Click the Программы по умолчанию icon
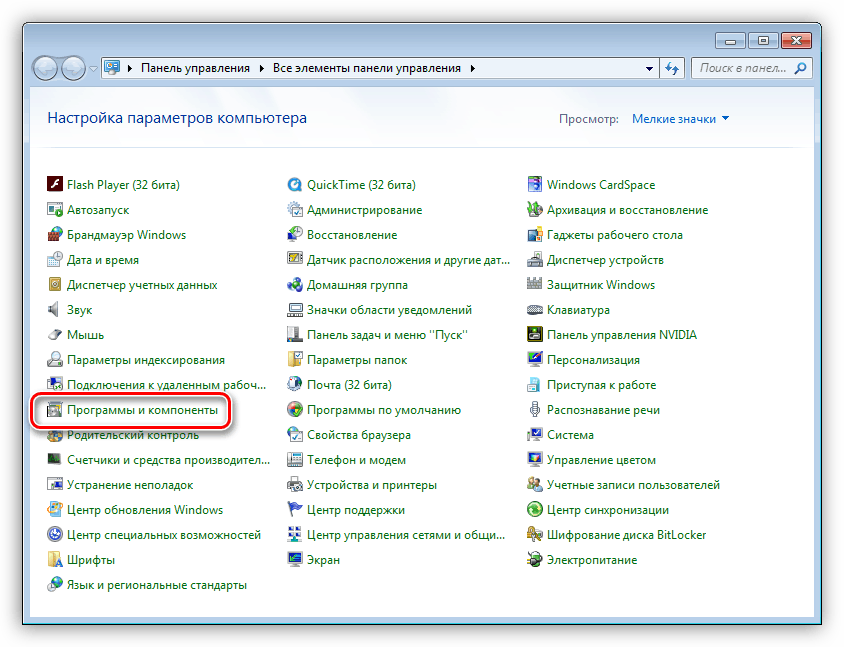 294,410
